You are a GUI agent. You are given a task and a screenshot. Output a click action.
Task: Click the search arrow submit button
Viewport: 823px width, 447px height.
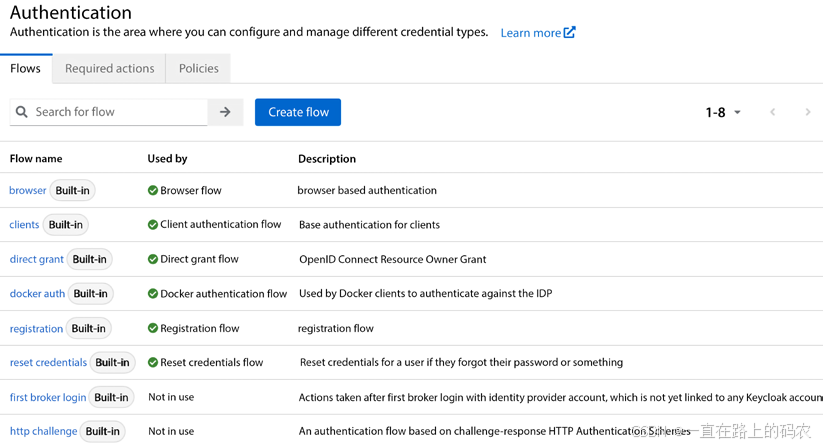225,112
